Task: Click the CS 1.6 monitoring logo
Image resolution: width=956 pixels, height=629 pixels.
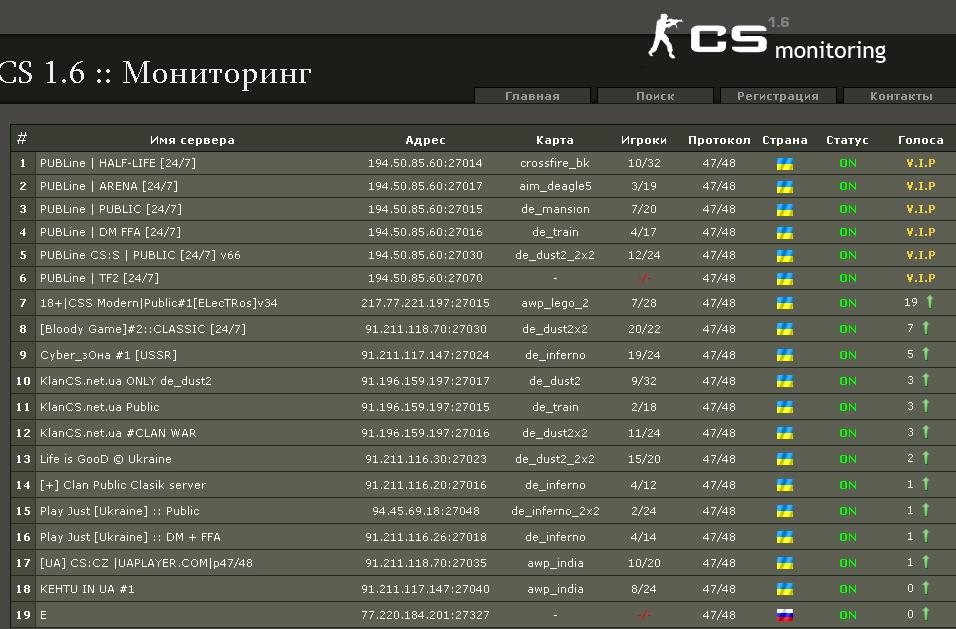Action: 767,37
